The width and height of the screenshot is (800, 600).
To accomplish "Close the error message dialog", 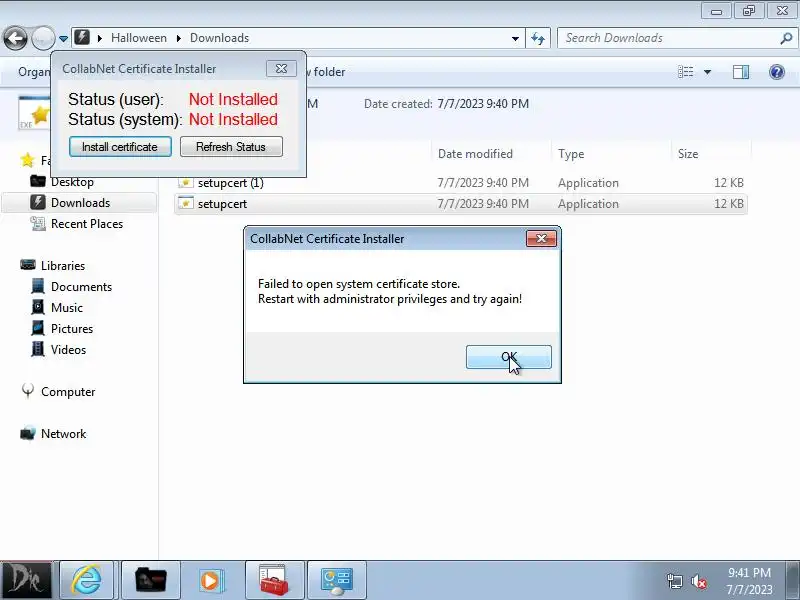I will tap(541, 238).
